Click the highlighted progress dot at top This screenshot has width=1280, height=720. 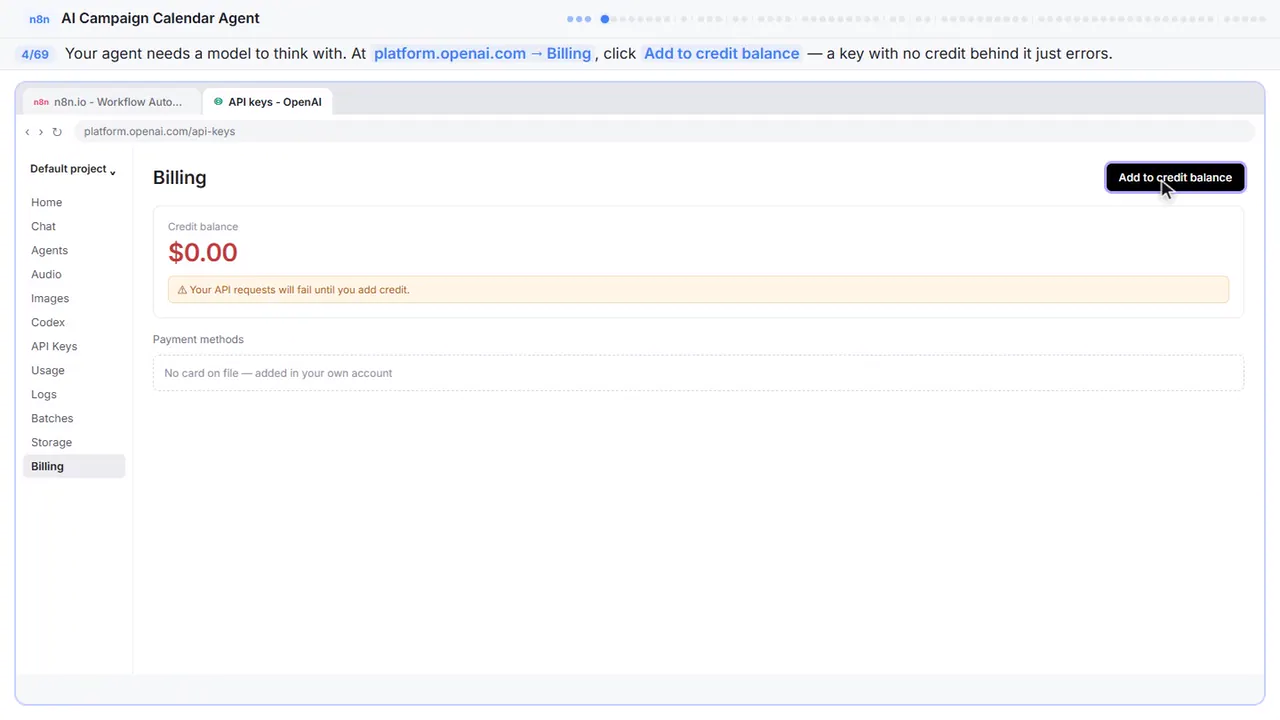(604, 19)
